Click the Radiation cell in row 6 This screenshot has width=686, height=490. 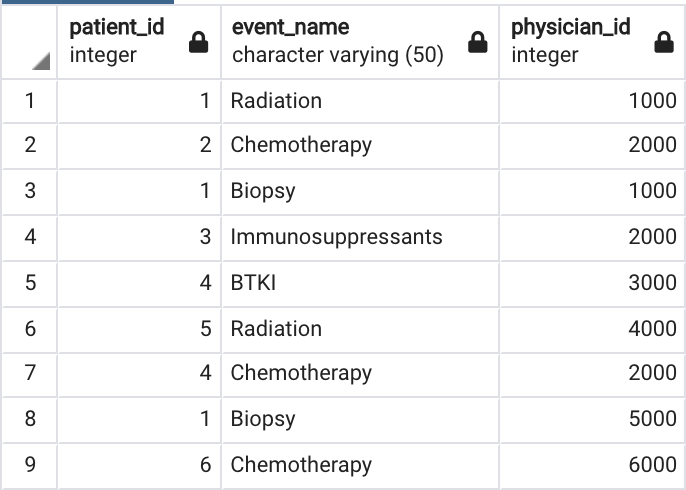click(360, 329)
